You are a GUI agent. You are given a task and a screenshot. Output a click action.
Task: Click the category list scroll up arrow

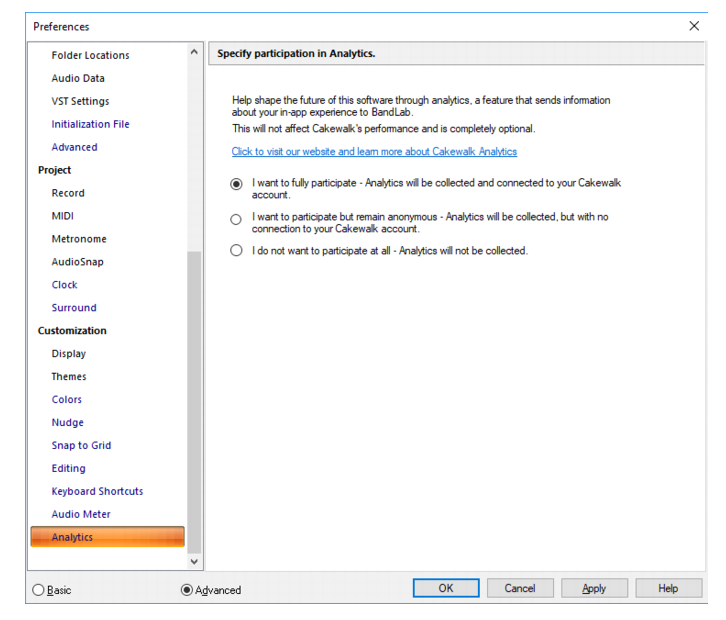194,52
